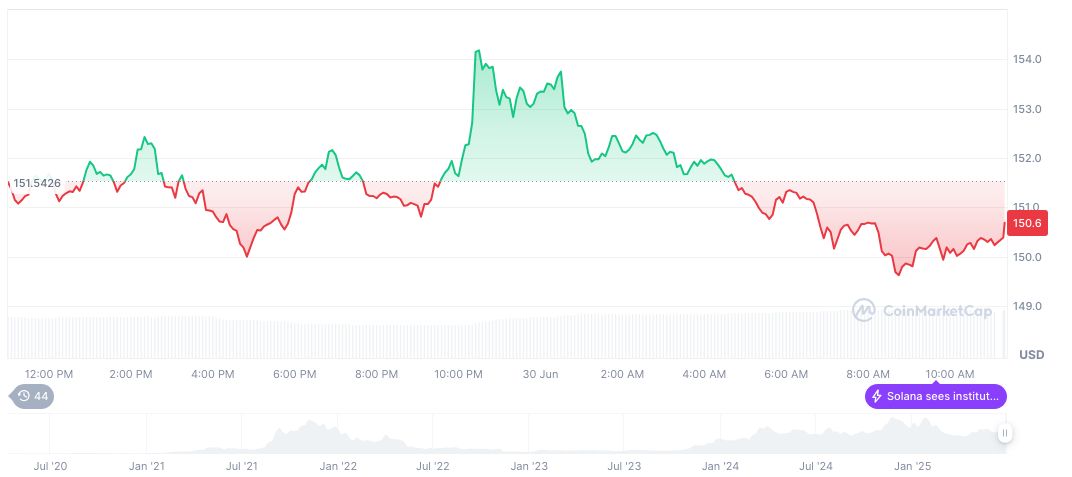Screen dimensions: 1072x477
Task: Click the CoinMarketCap logo watermark icon
Action: coord(863,311)
